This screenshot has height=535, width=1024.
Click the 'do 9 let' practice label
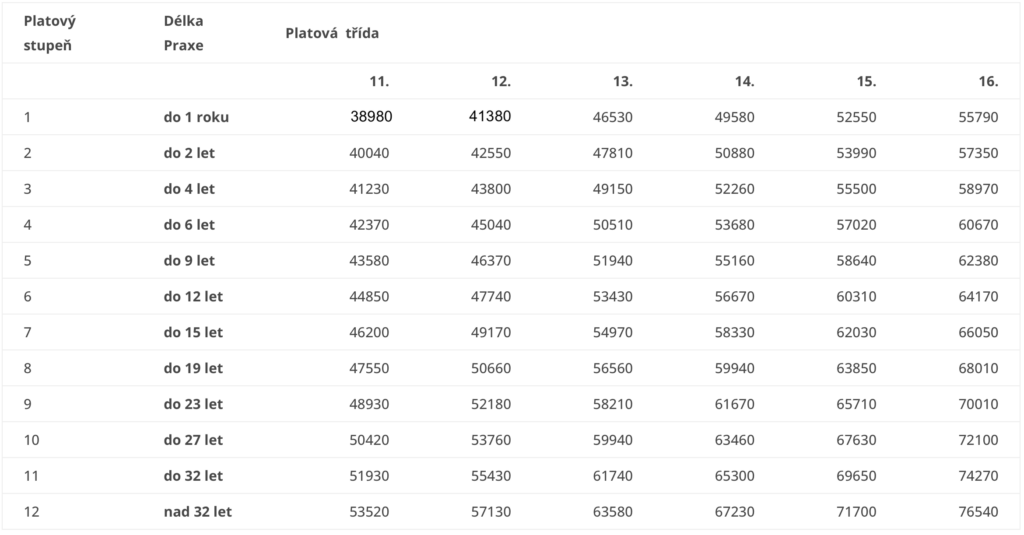pos(189,260)
